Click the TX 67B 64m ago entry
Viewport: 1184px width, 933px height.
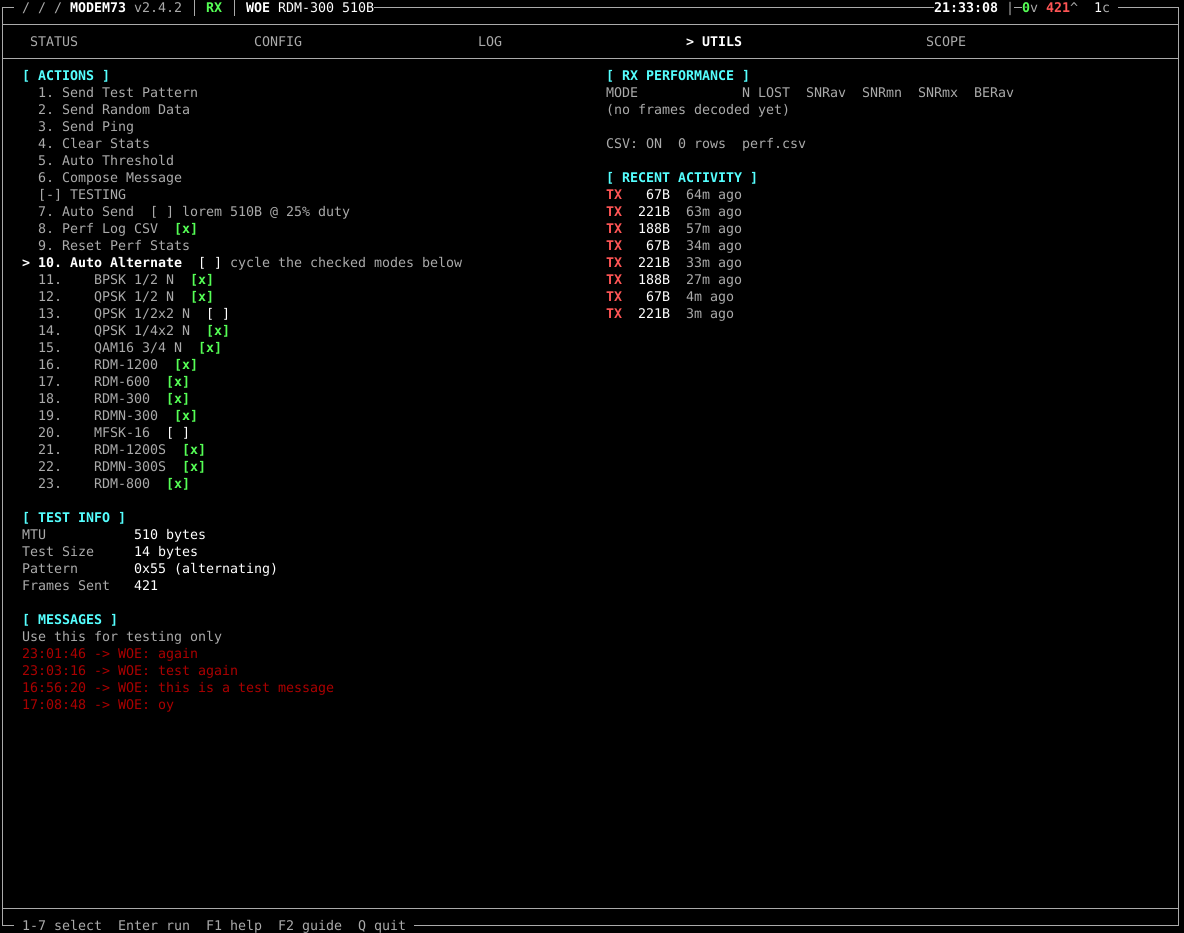(674, 195)
